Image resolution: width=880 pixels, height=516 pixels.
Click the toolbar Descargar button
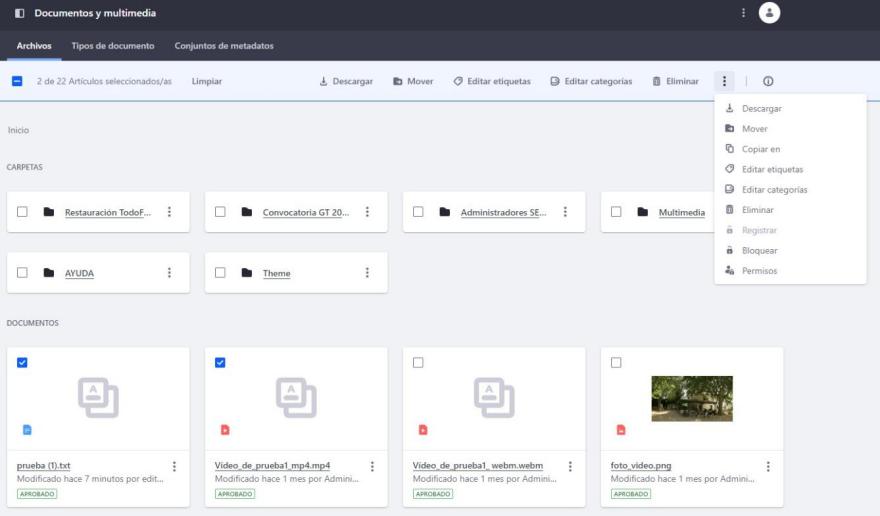click(346, 81)
